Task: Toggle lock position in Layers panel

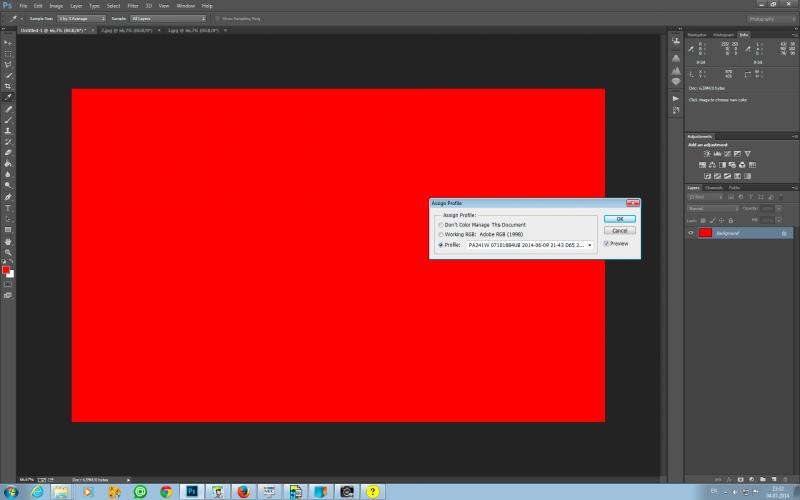Action: [x=721, y=220]
